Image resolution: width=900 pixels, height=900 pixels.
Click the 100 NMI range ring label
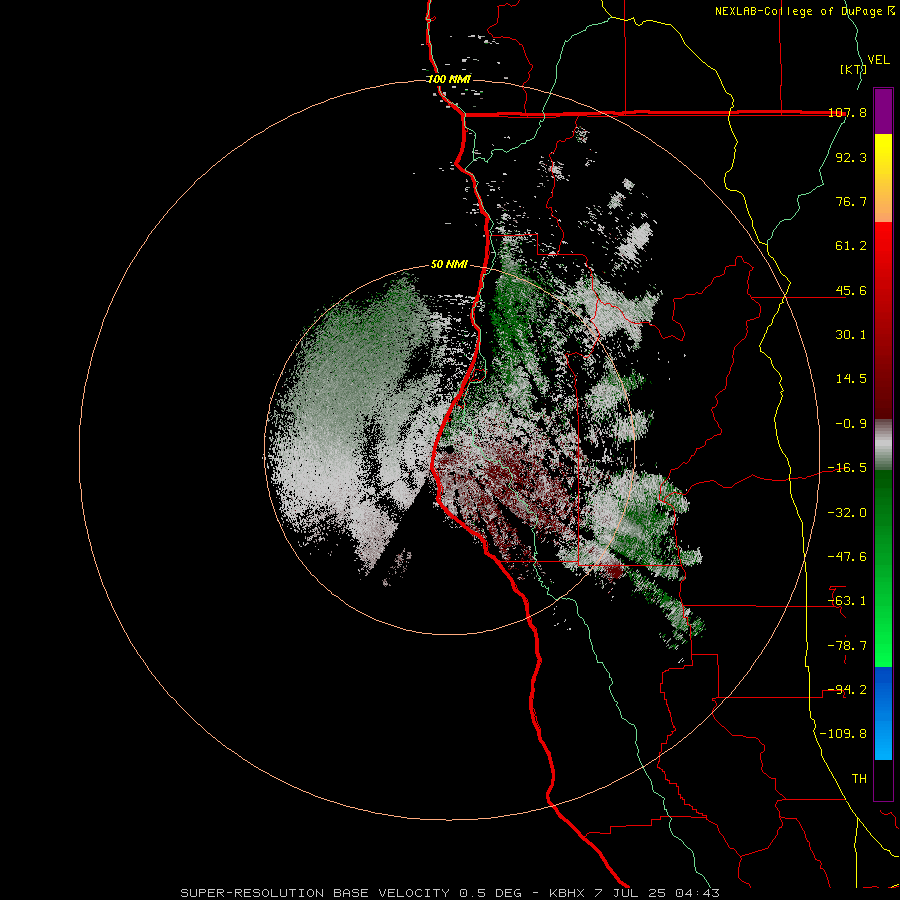(x=449, y=79)
